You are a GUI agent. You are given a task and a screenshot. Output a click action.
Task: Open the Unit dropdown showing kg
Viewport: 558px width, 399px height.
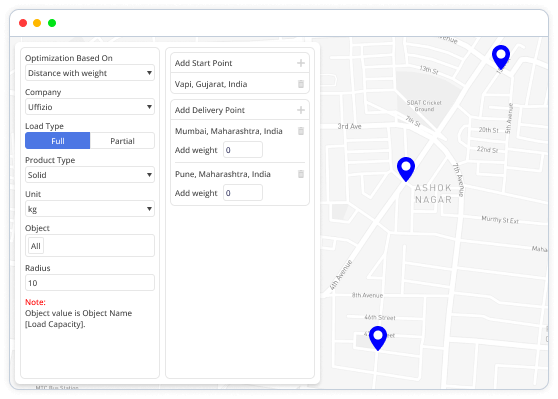point(90,209)
